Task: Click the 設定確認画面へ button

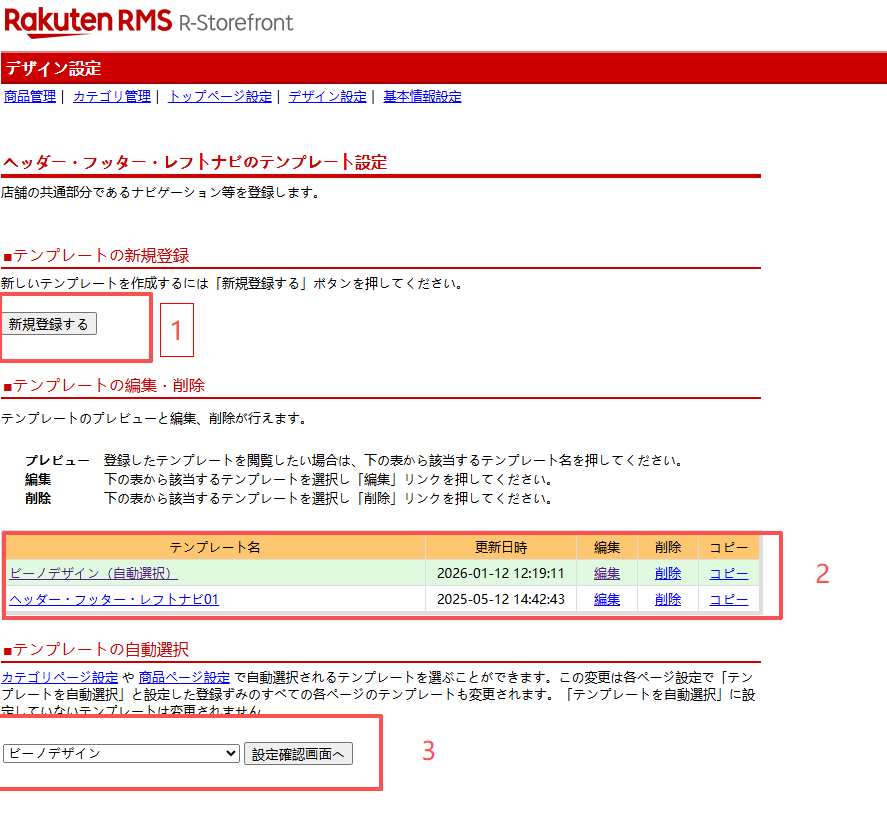Action: coord(298,754)
